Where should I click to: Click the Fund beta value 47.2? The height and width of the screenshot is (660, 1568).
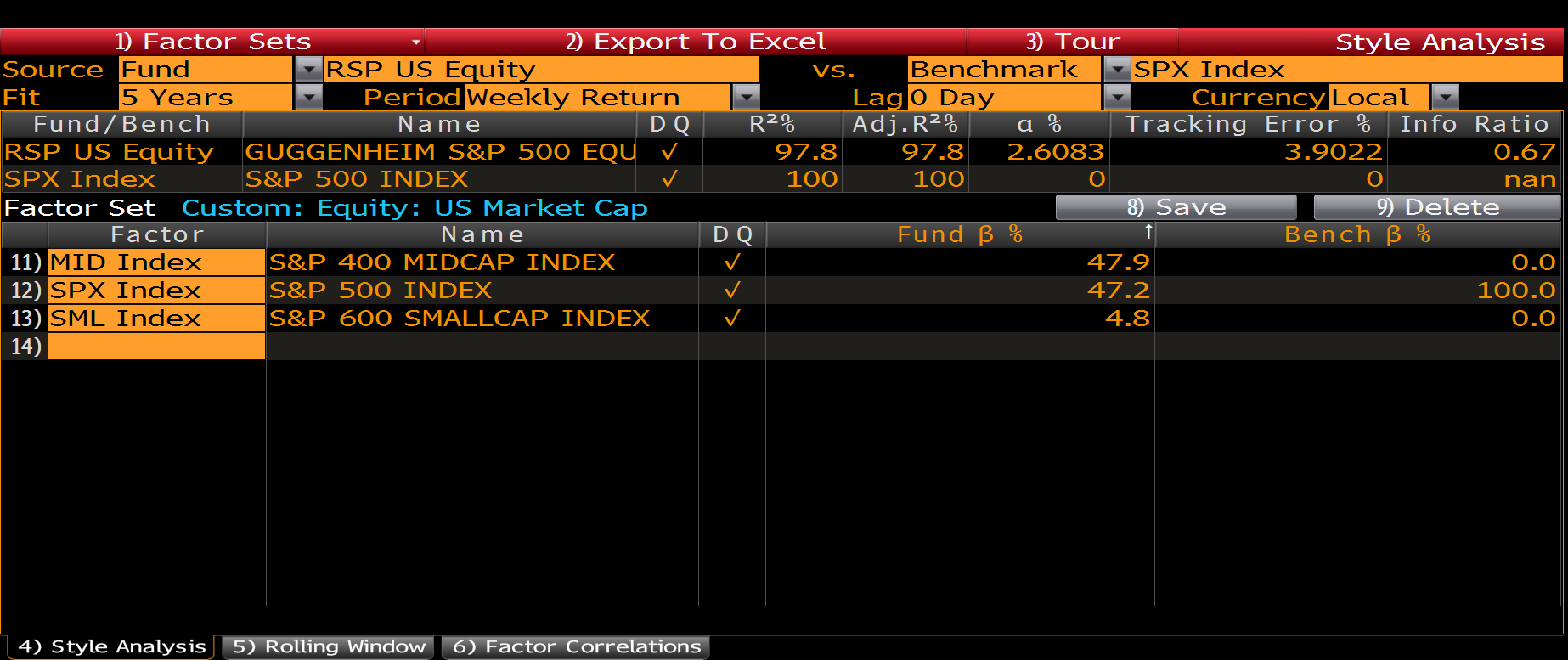[1119, 291]
